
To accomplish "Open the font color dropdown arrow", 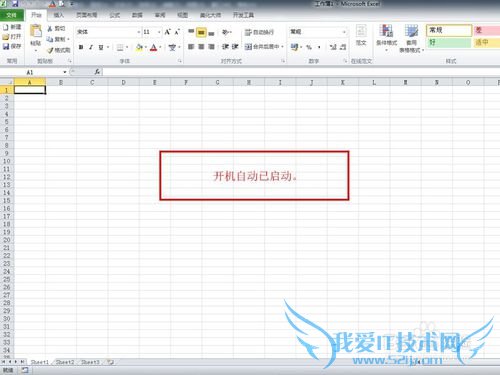I will click(160, 47).
